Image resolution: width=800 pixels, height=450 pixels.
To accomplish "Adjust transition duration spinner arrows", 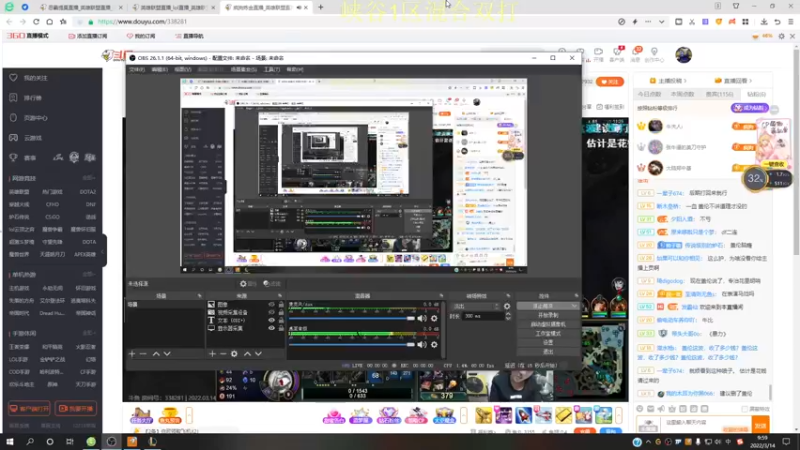I will point(508,316).
